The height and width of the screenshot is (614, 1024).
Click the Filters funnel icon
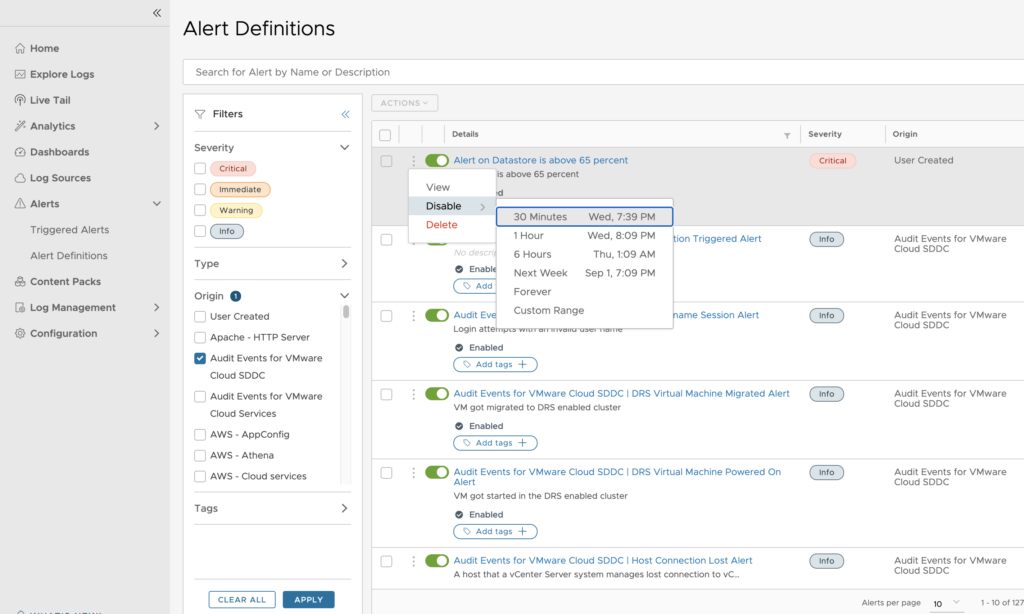(x=200, y=114)
